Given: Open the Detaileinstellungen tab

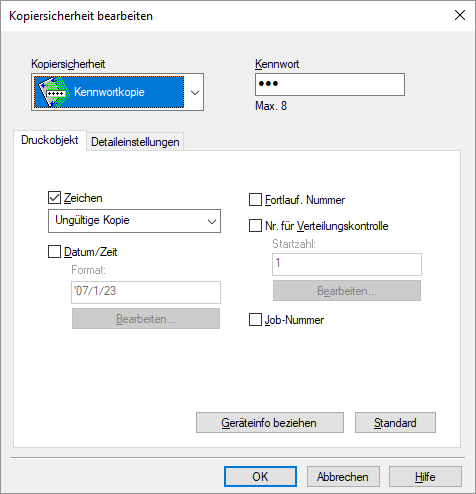Looking at the screenshot, I should [x=135, y=142].
